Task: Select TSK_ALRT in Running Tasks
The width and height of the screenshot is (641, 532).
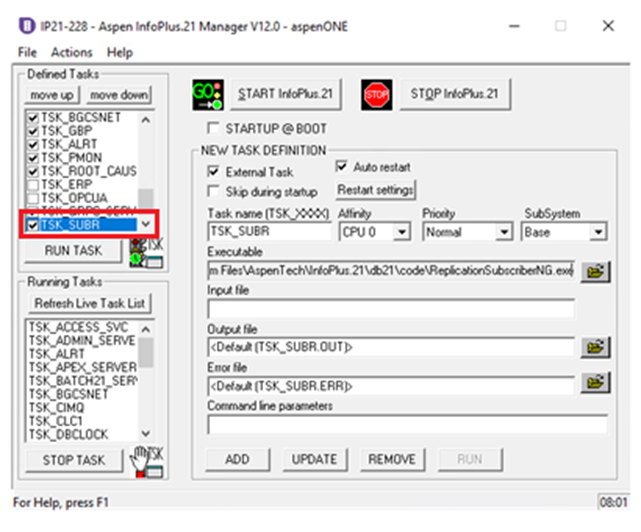Action: click(56, 354)
